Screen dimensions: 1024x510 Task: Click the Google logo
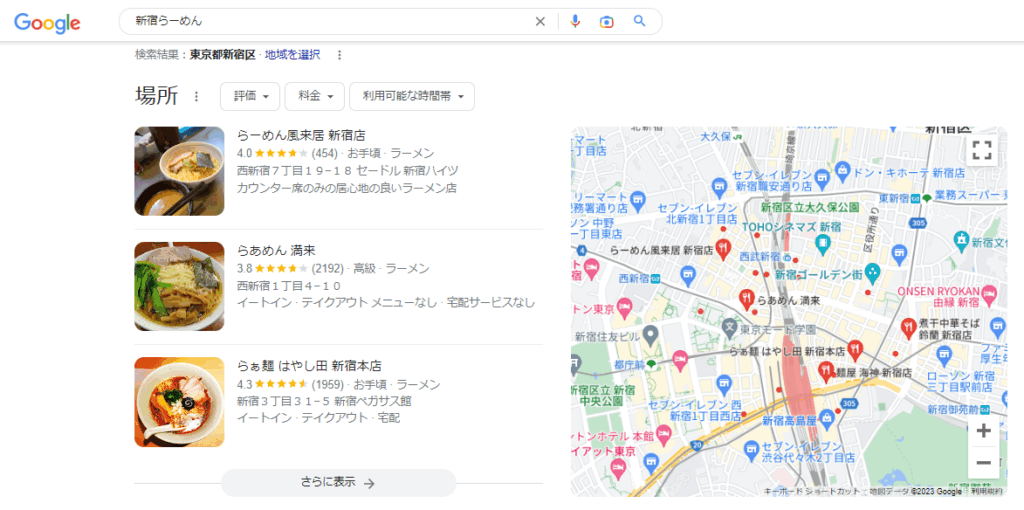pos(47,22)
